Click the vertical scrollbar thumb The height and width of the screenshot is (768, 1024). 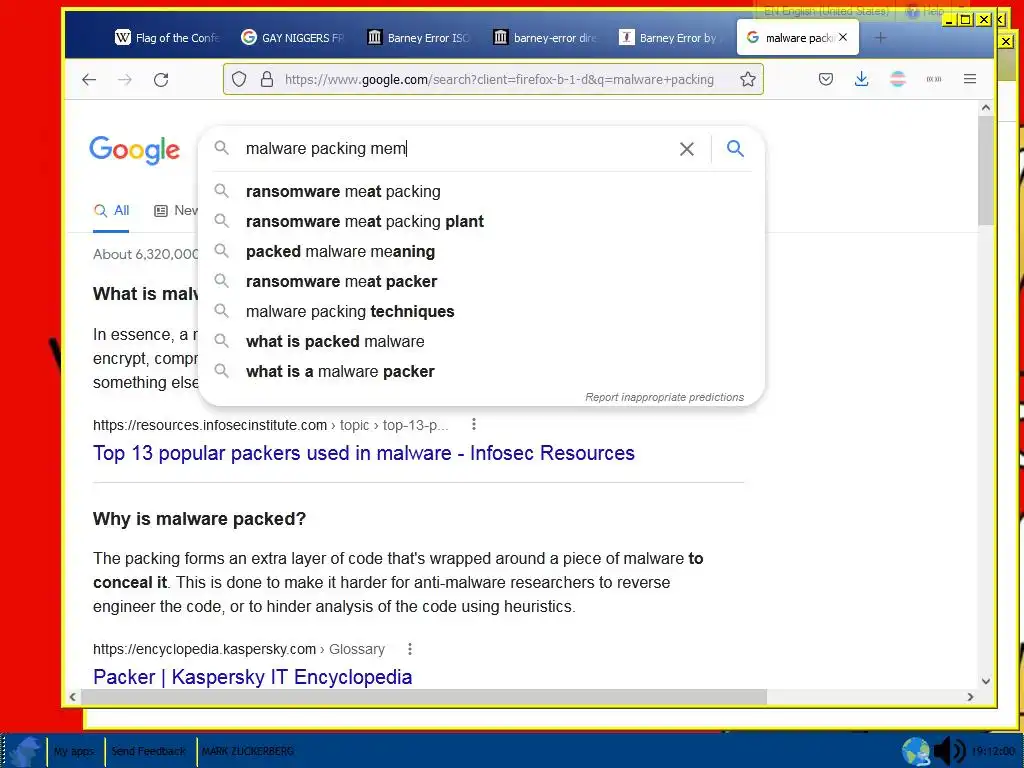(985, 171)
